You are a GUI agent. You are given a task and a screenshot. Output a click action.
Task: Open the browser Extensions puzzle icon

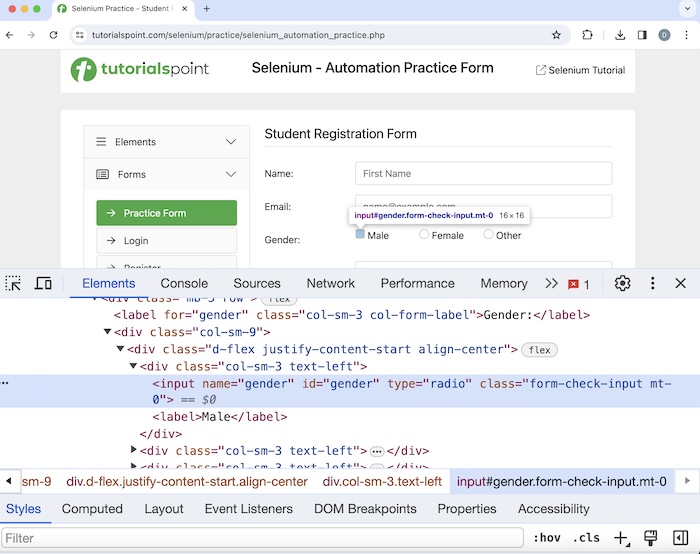pyautogui.click(x=587, y=35)
